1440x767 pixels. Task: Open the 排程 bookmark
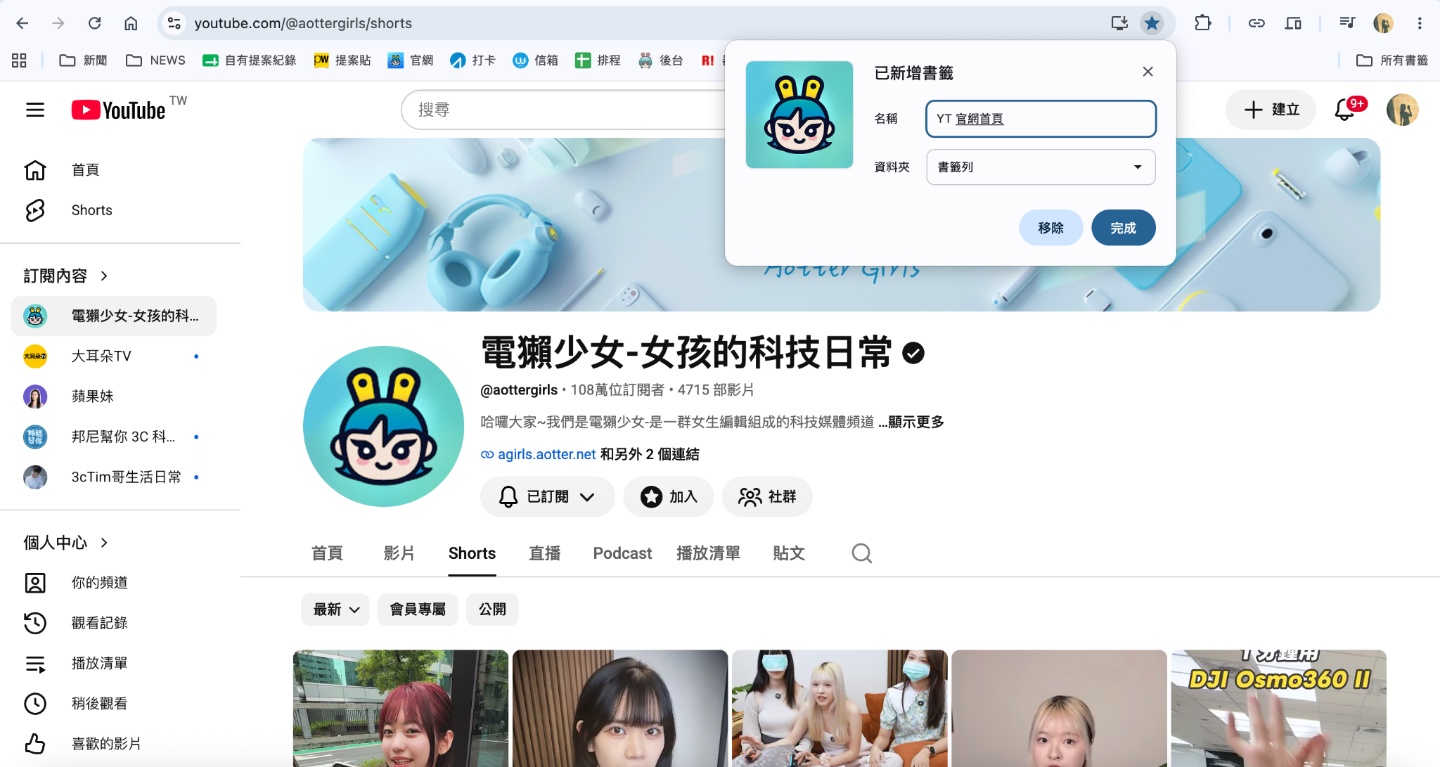coord(598,60)
